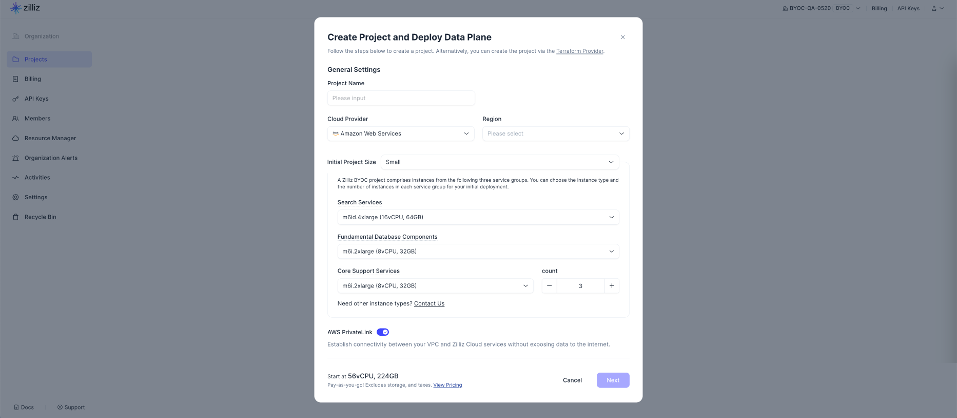The width and height of the screenshot is (957, 418).
Task: Open Members sidebar icon
Action: (x=16, y=118)
